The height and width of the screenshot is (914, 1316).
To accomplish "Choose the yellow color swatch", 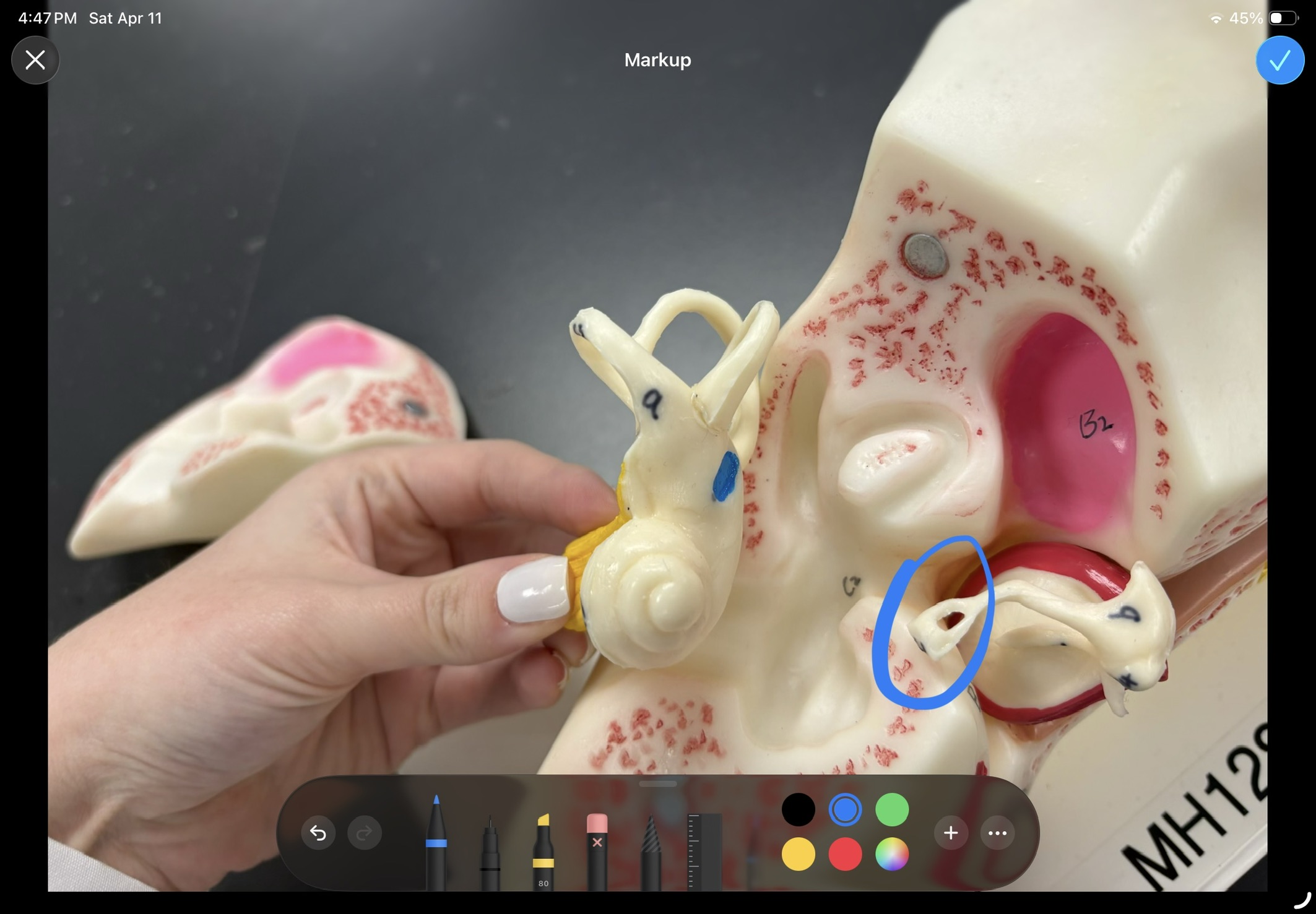I will [x=799, y=855].
